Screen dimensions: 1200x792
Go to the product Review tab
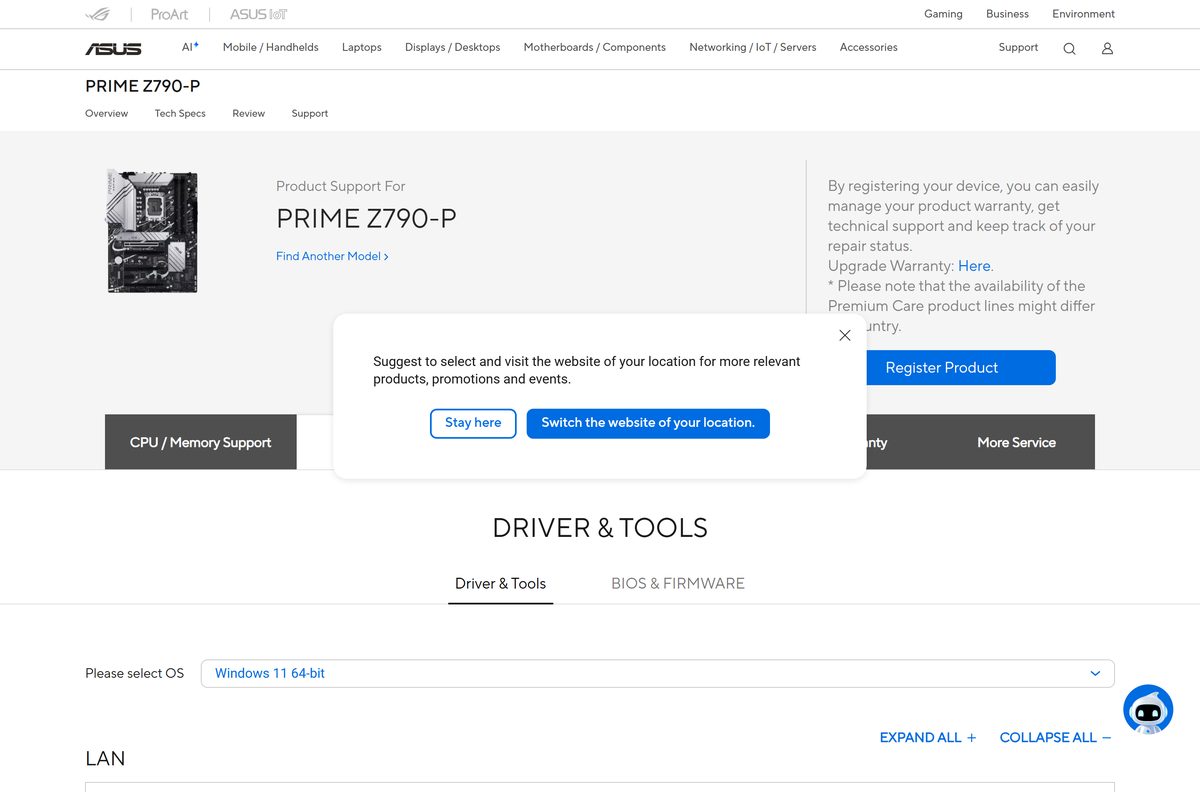pyautogui.click(x=248, y=113)
